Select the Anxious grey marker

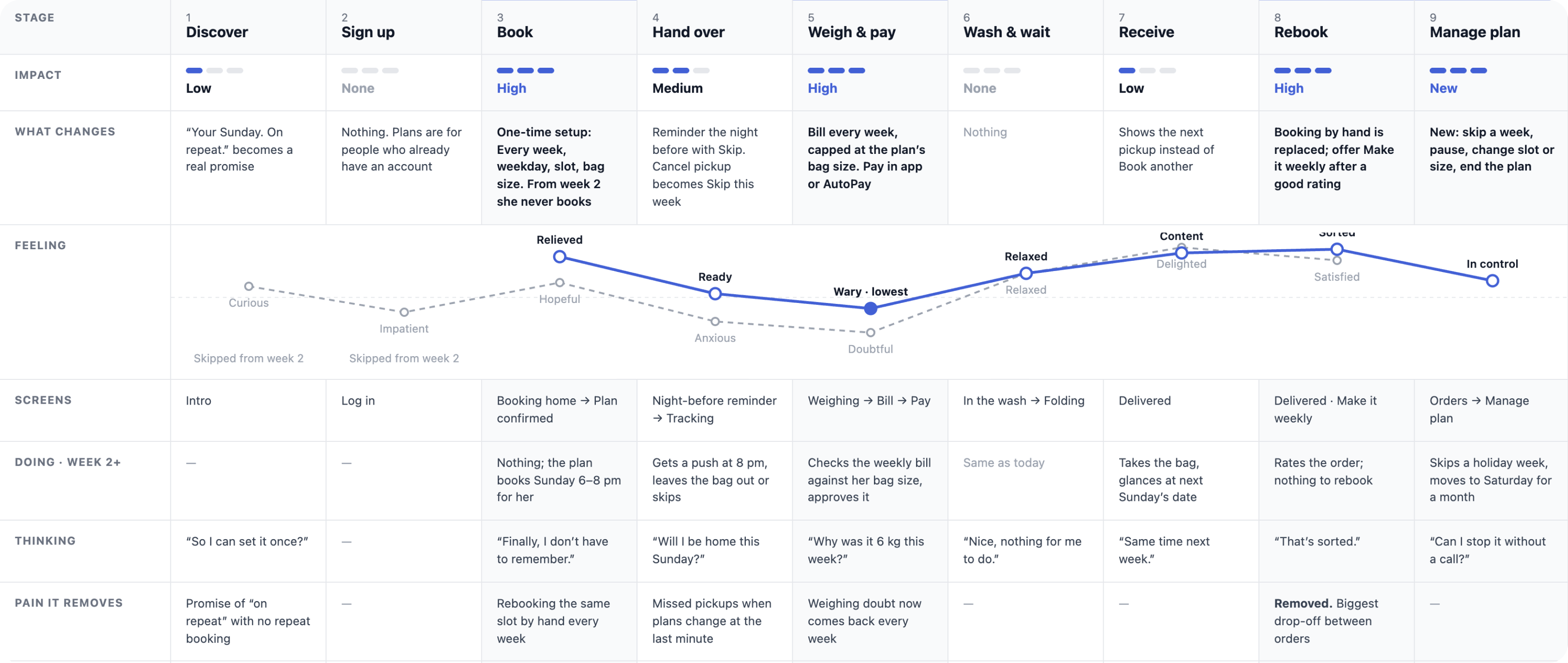pos(715,321)
